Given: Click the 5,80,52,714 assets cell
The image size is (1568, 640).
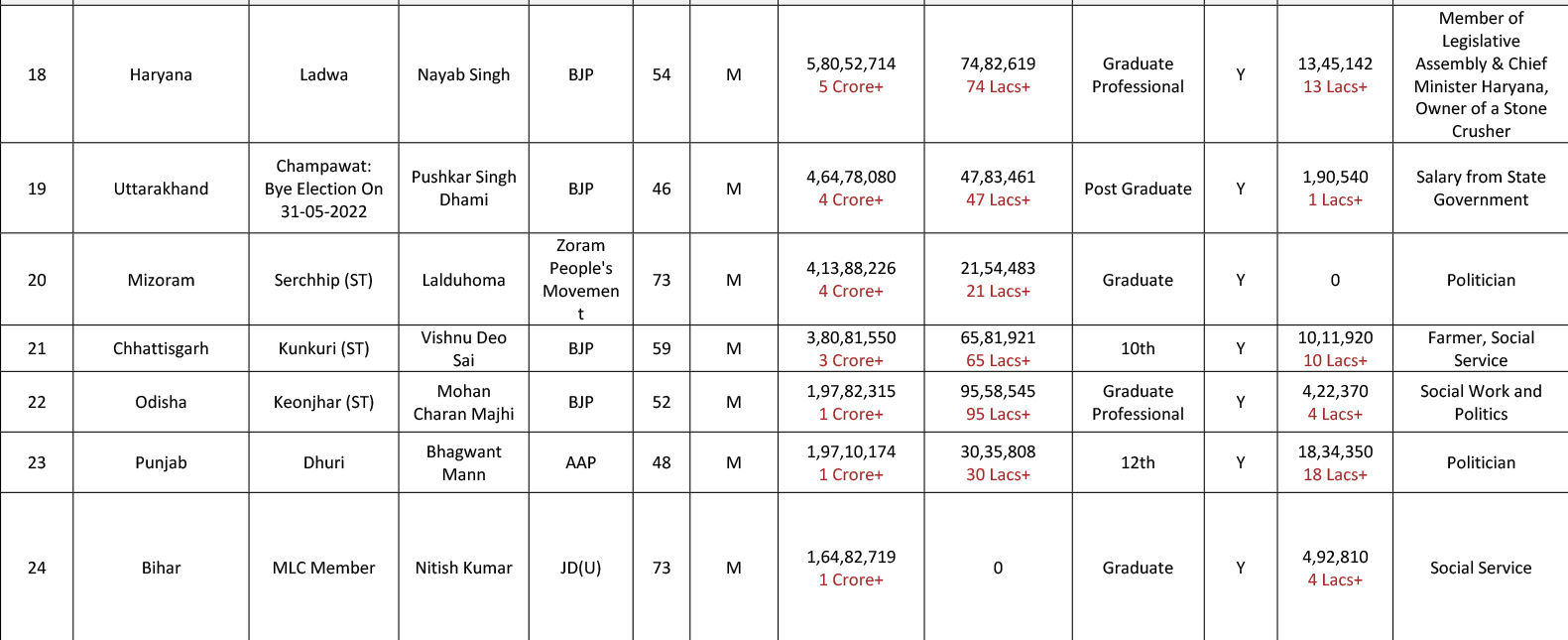Looking at the screenshot, I should click(851, 74).
